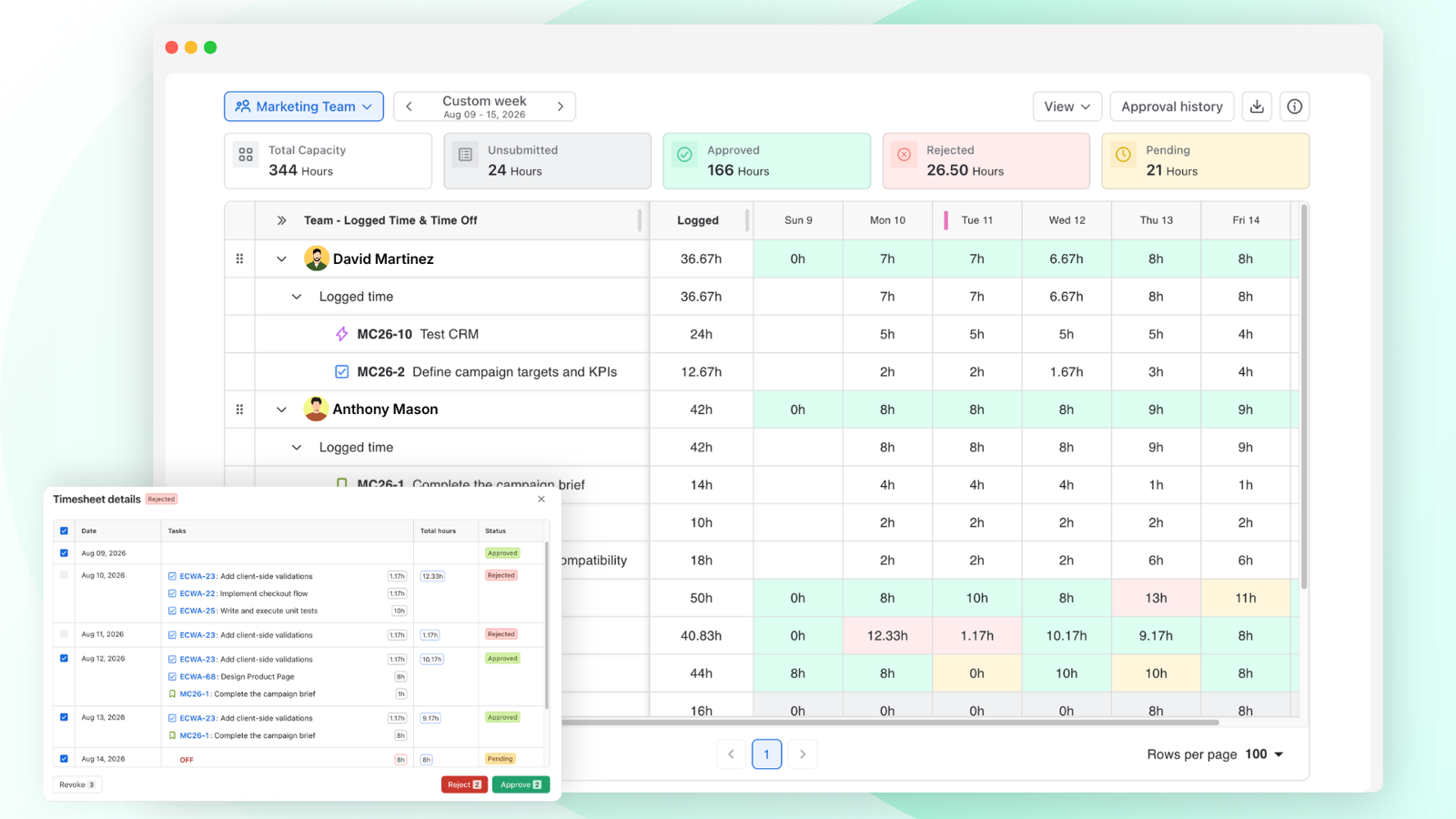1456x819 pixels.
Task: Select the Unsubmitted 24 Hours card
Action: point(547,161)
